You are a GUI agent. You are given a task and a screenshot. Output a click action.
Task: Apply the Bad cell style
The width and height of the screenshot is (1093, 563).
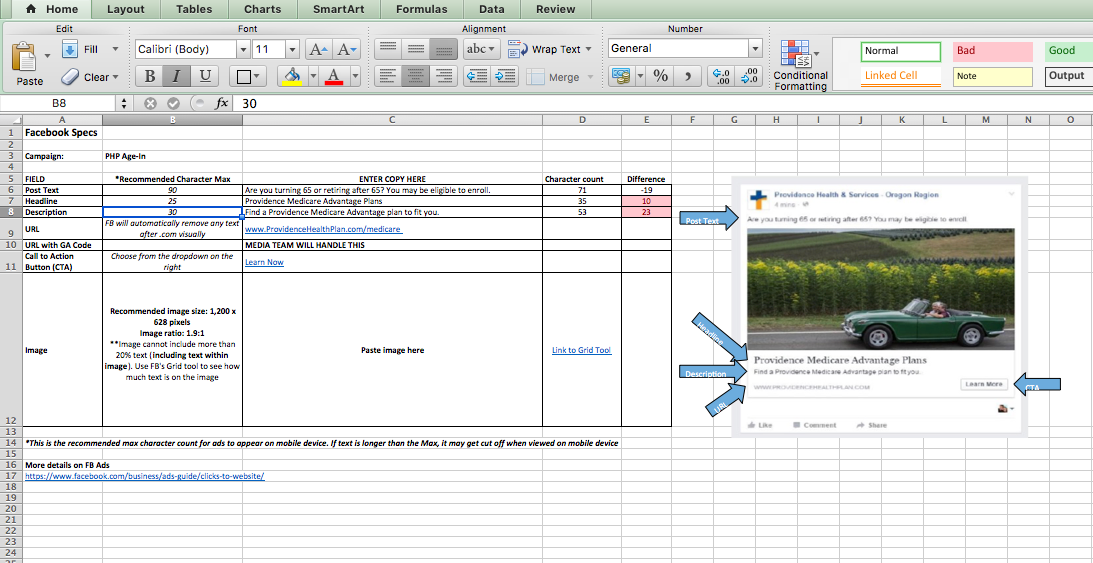[993, 51]
